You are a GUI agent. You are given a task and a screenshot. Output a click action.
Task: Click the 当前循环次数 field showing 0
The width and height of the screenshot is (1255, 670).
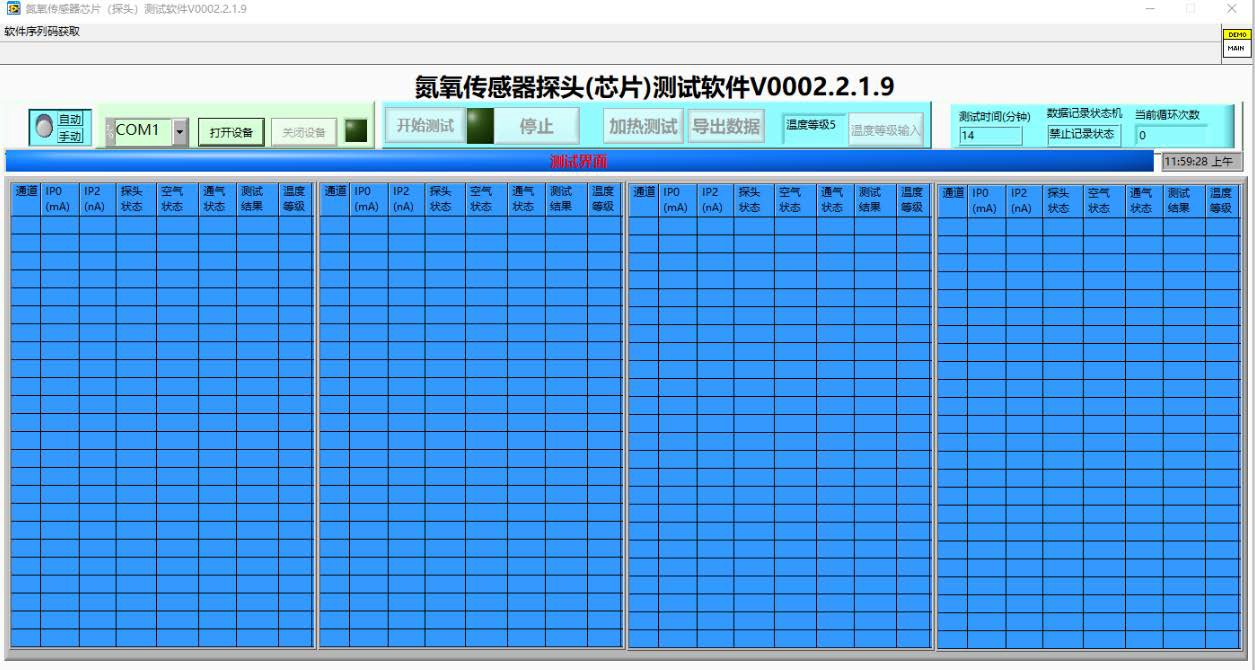pyautogui.click(x=1170, y=135)
